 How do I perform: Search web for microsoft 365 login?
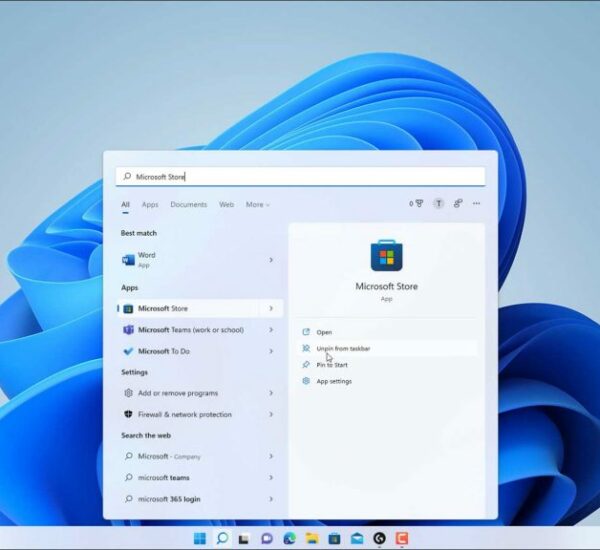point(201,499)
